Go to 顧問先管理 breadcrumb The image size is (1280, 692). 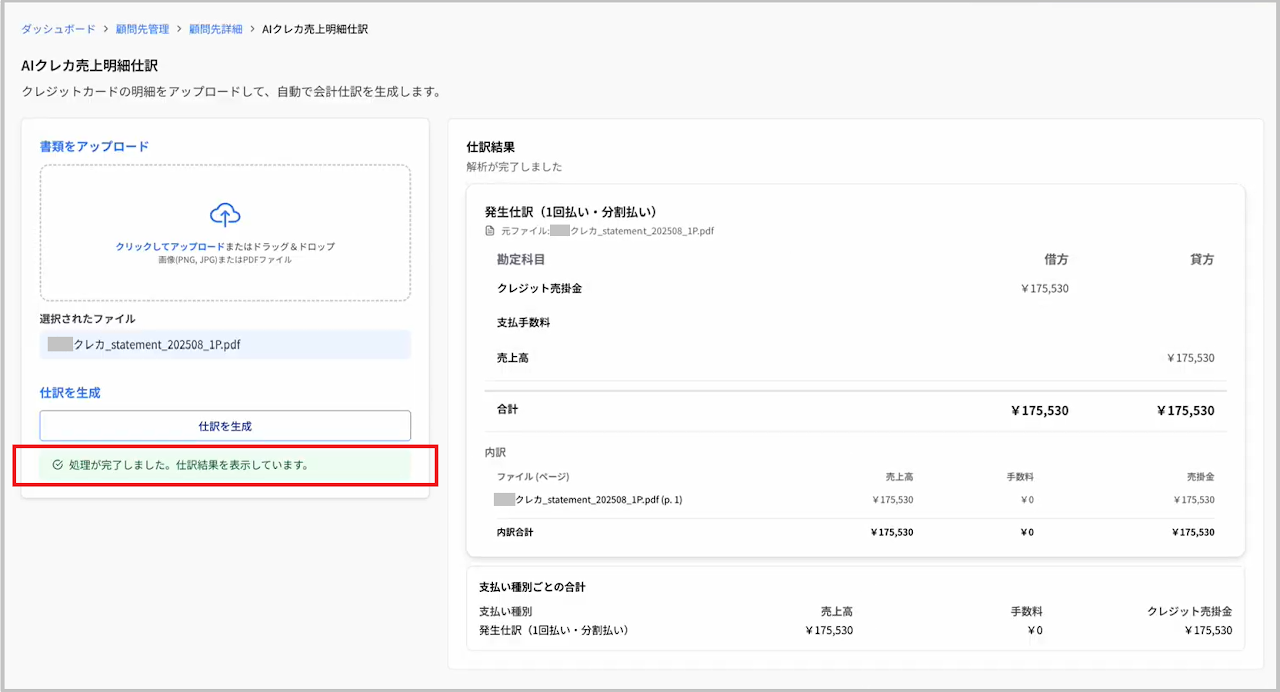140,29
